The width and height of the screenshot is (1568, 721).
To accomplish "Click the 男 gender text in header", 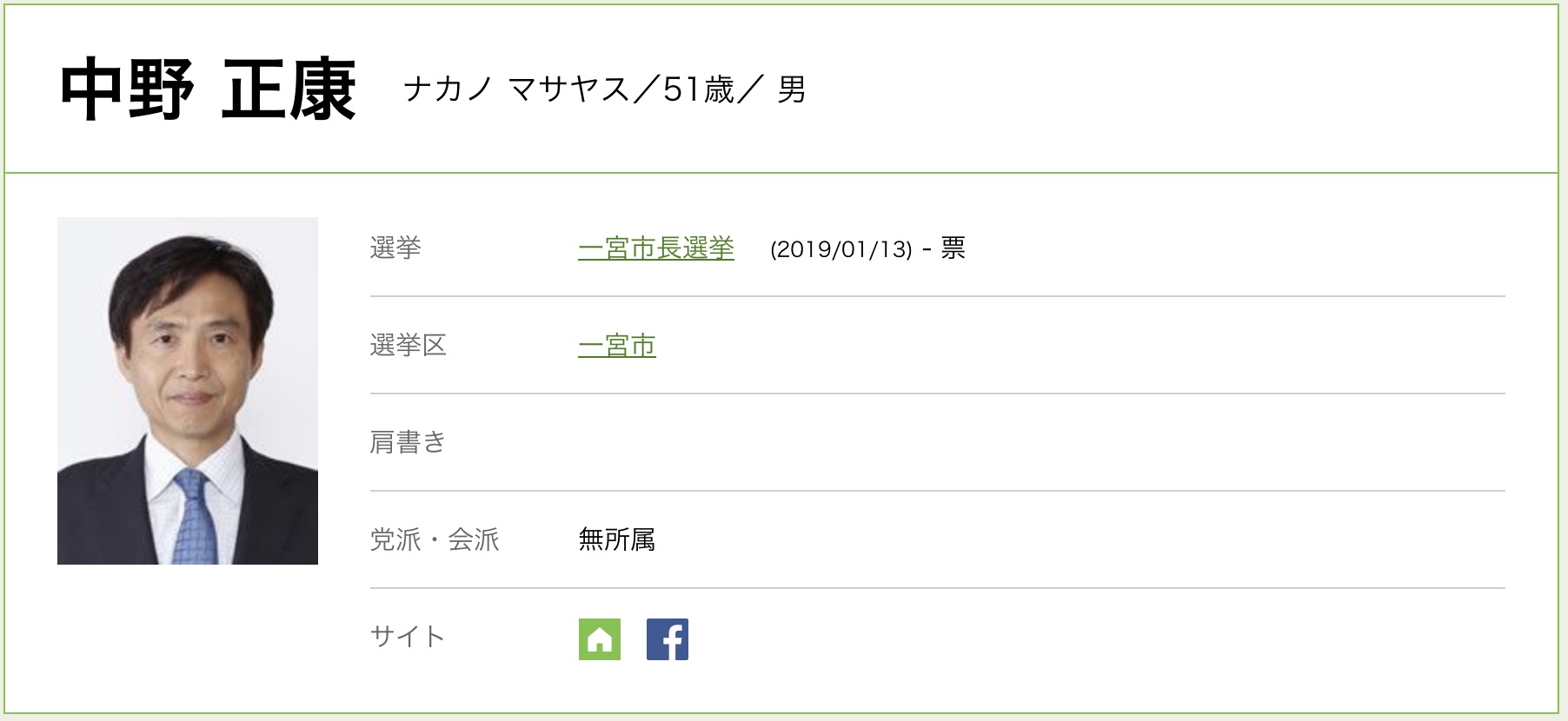I will (x=792, y=89).
